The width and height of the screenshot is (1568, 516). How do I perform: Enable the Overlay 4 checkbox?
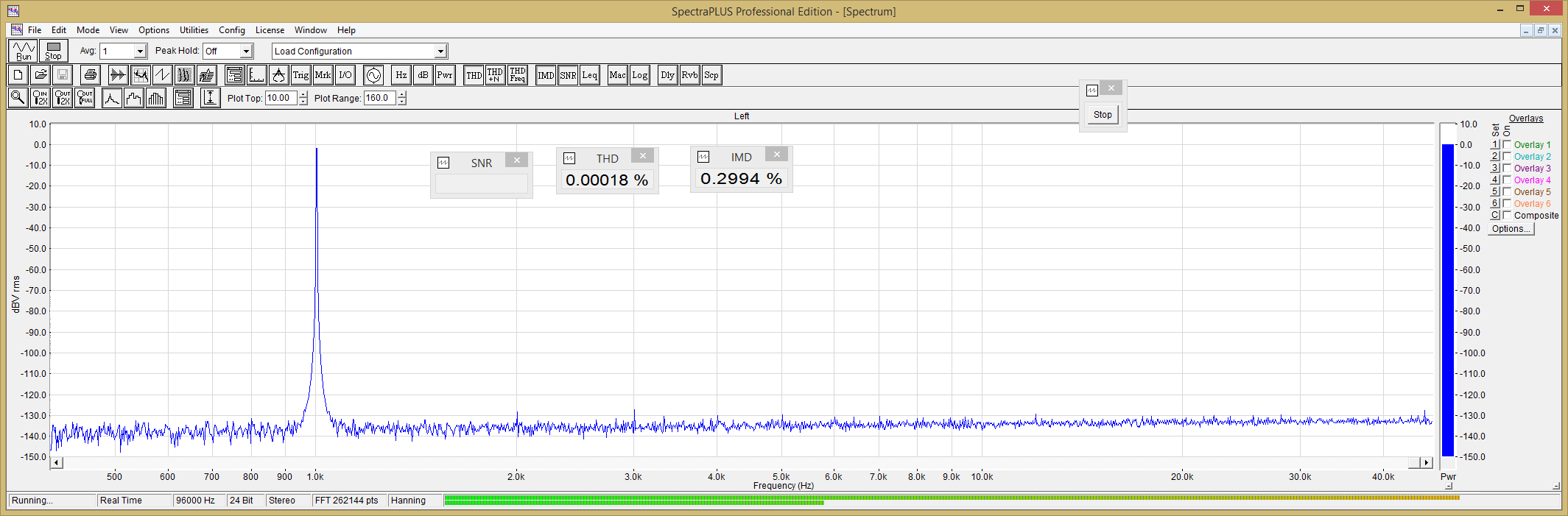coord(1507,180)
